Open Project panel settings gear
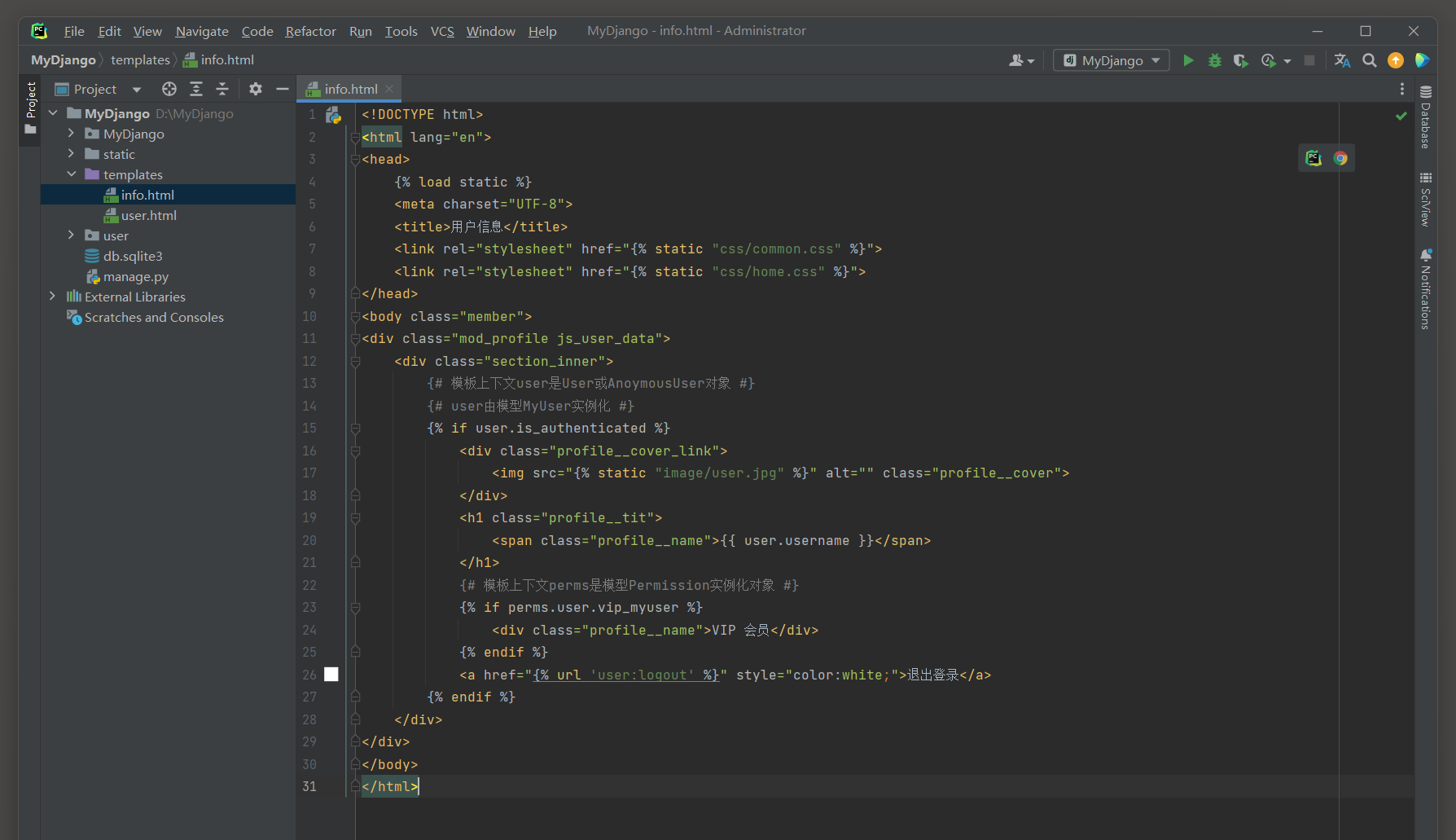Image resolution: width=1456 pixels, height=840 pixels. (x=256, y=89)
